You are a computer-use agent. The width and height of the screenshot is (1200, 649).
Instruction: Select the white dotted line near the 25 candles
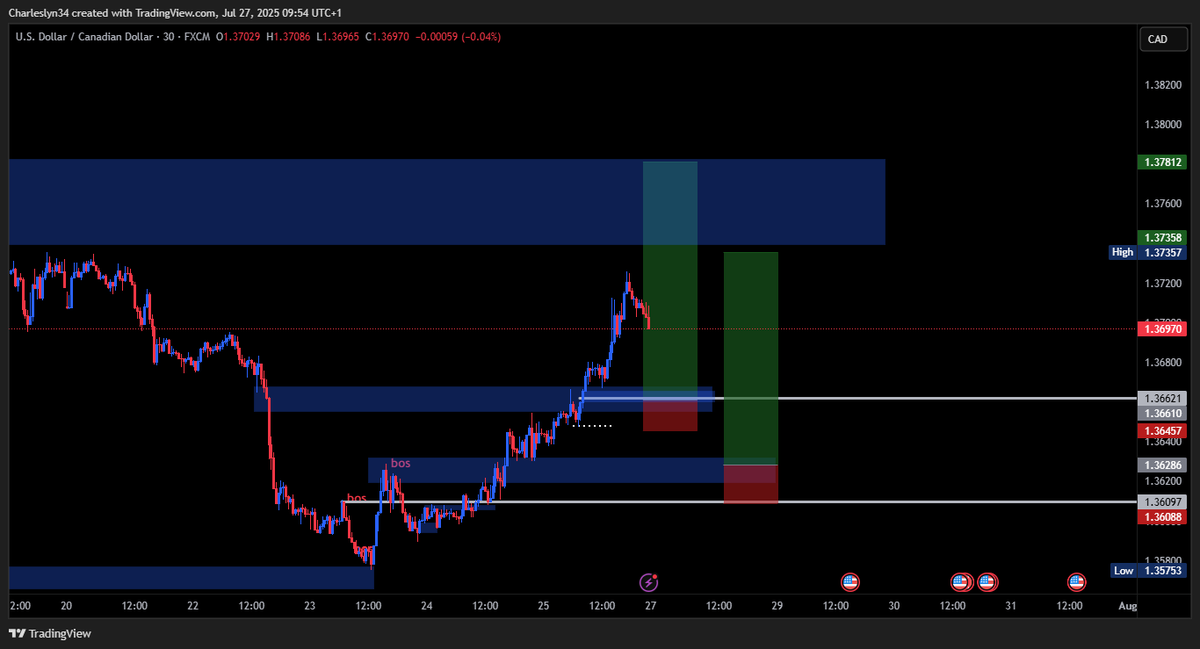click(x=592, y=426)
